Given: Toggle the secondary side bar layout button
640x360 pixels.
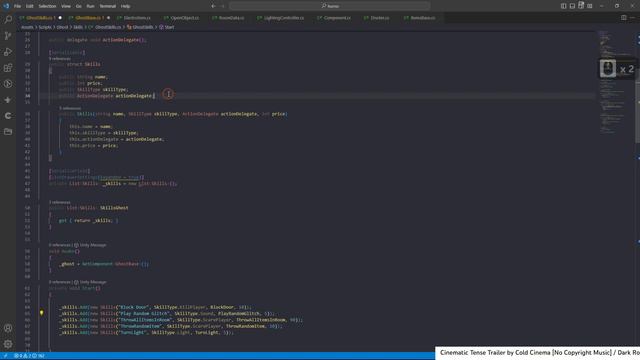Looking at the screenshot, I should click(581, 5).
